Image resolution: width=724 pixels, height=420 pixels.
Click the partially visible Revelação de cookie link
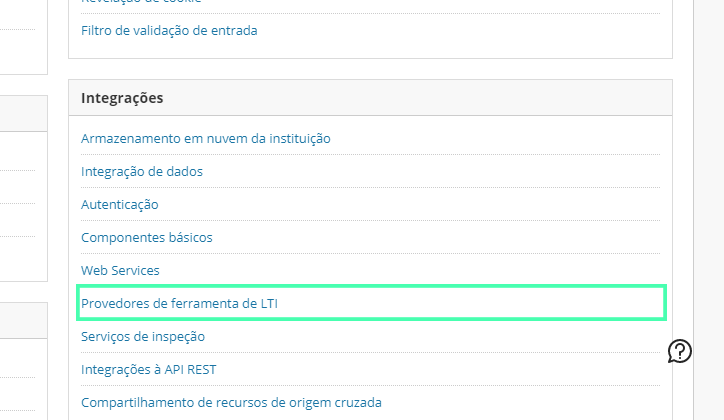tap(141, 1)
